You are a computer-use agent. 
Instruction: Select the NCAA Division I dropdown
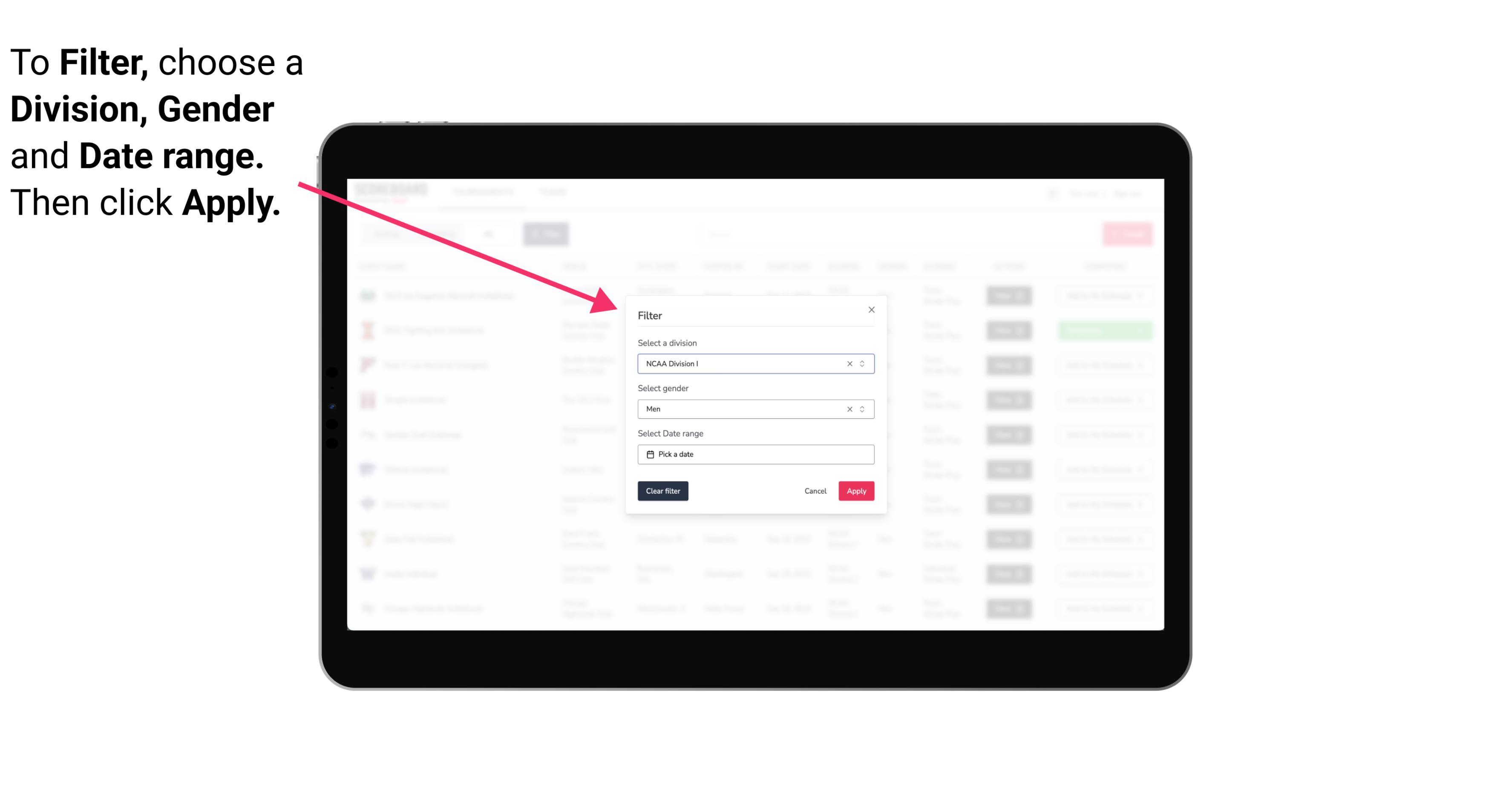pyautogui.click(x=755, y=364)
